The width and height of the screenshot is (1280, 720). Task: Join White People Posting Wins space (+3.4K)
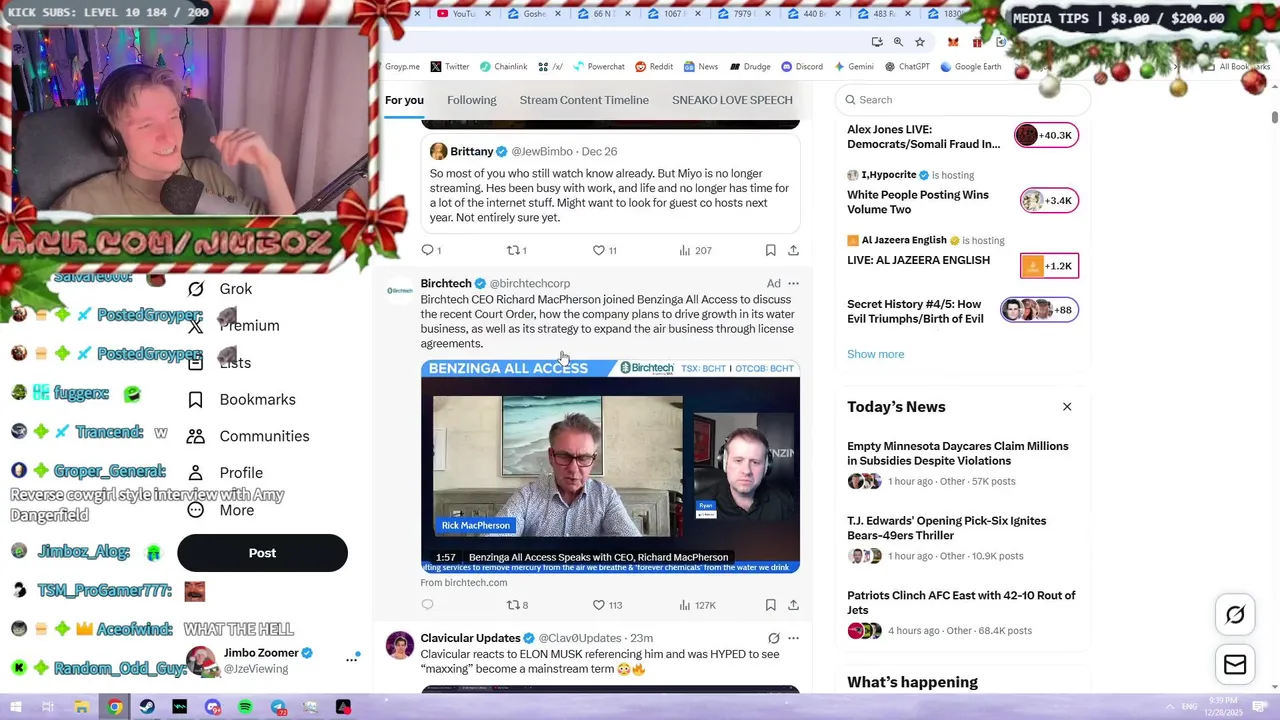1049,201
